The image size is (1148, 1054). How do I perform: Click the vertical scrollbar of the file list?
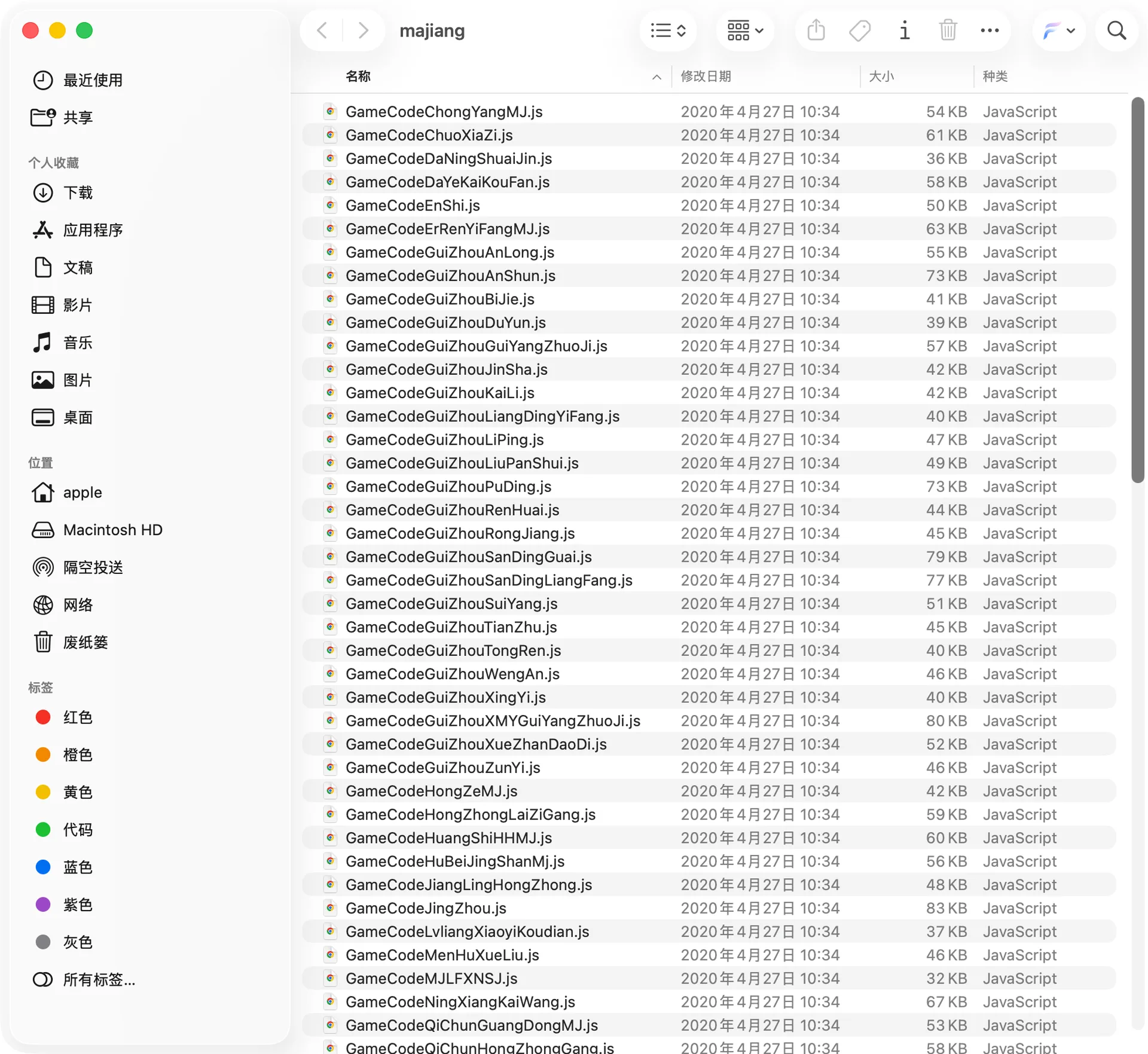(x=1137, y=290)
